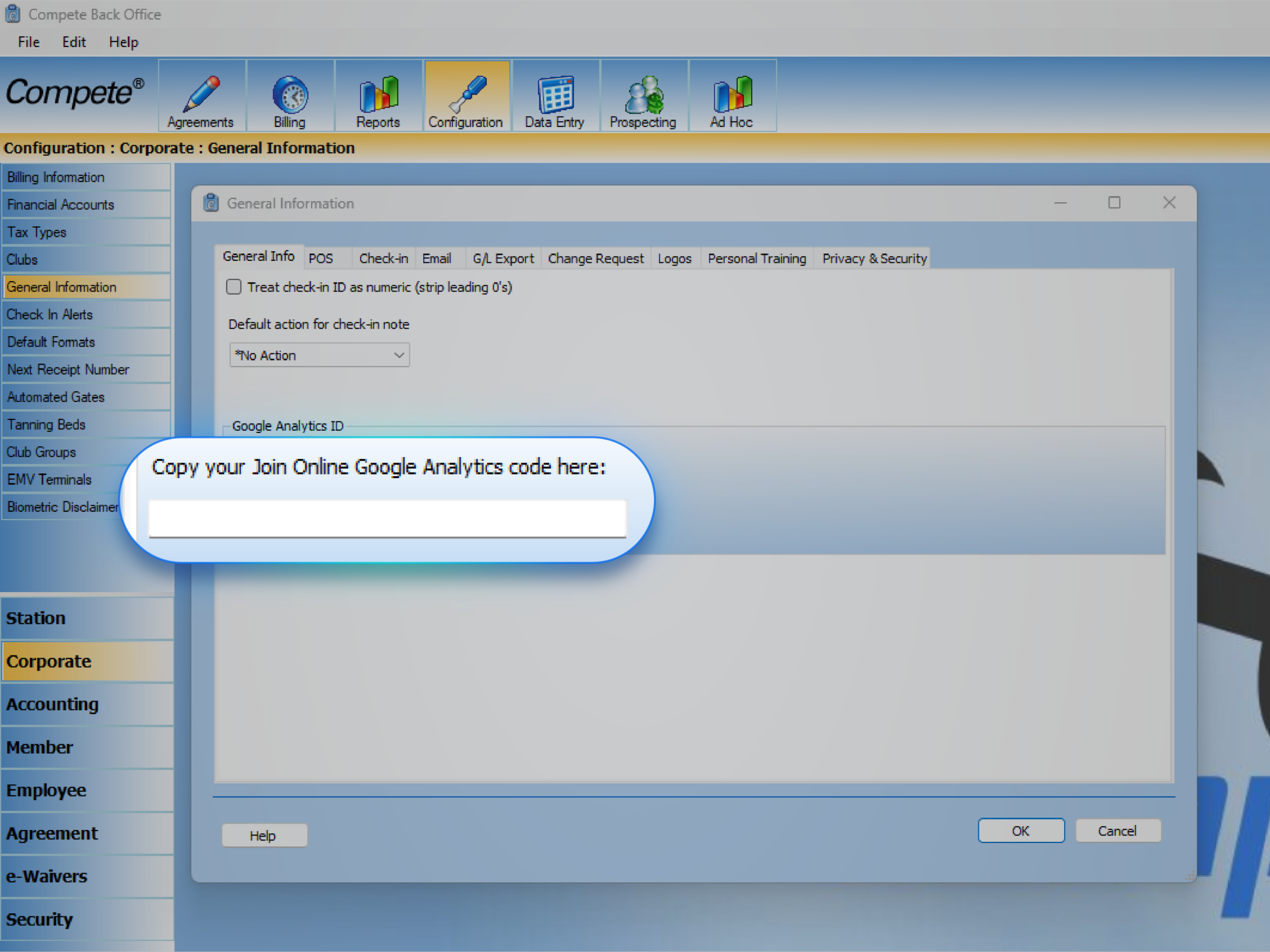Open Check In Alerts in the sidebar

click(86, 314)
